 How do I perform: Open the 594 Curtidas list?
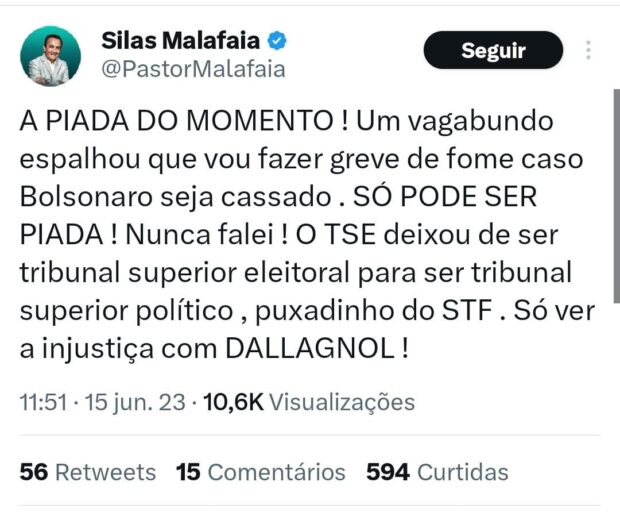click(437, 472)
